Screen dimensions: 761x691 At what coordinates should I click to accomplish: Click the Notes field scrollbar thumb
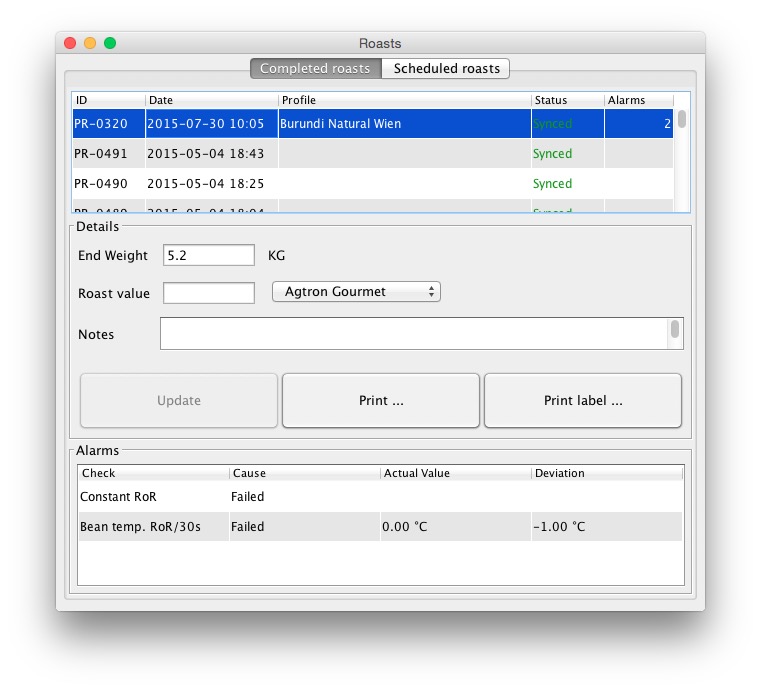pos(675,329)
